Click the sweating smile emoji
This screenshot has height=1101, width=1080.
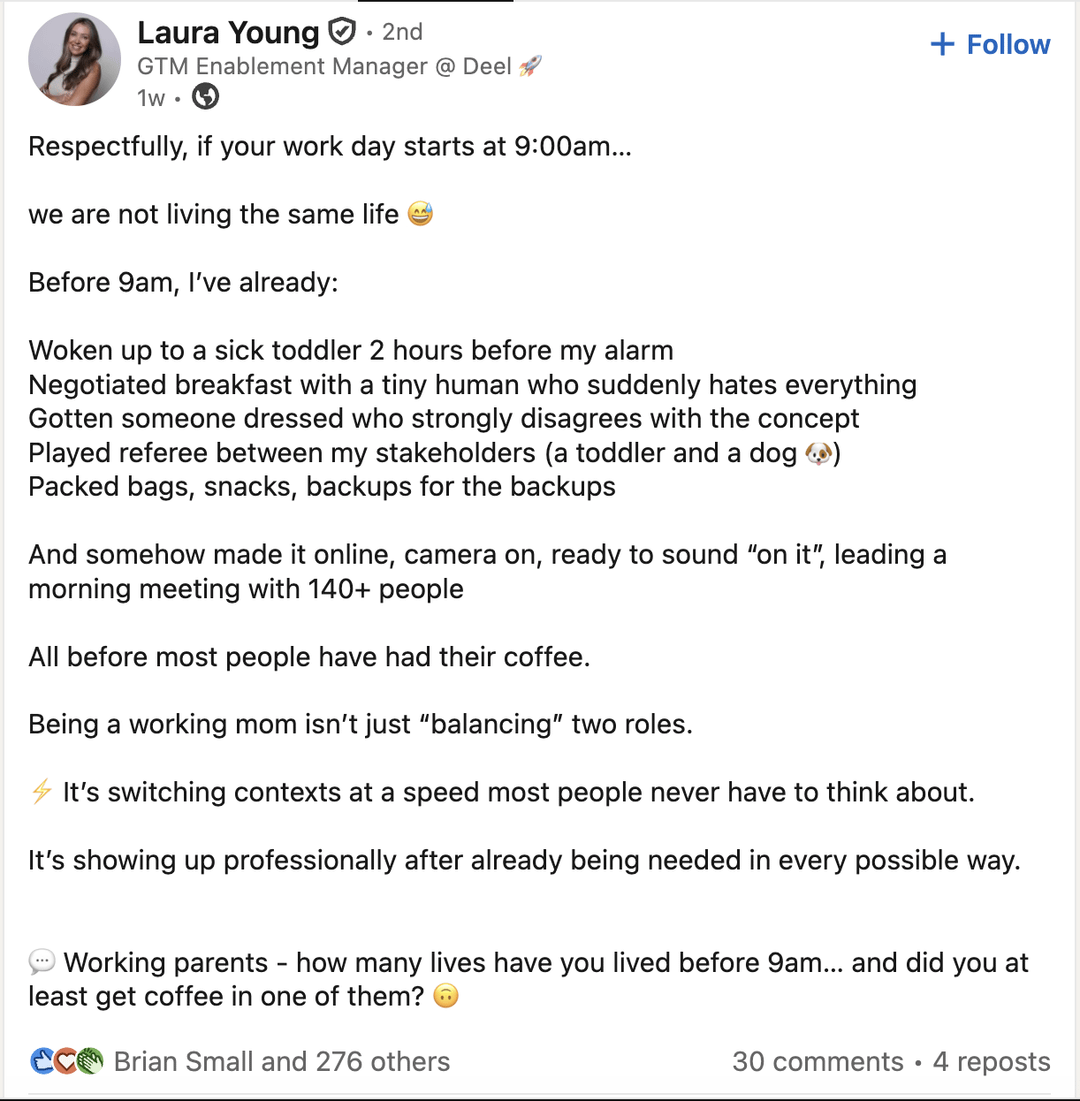(420, 214)
